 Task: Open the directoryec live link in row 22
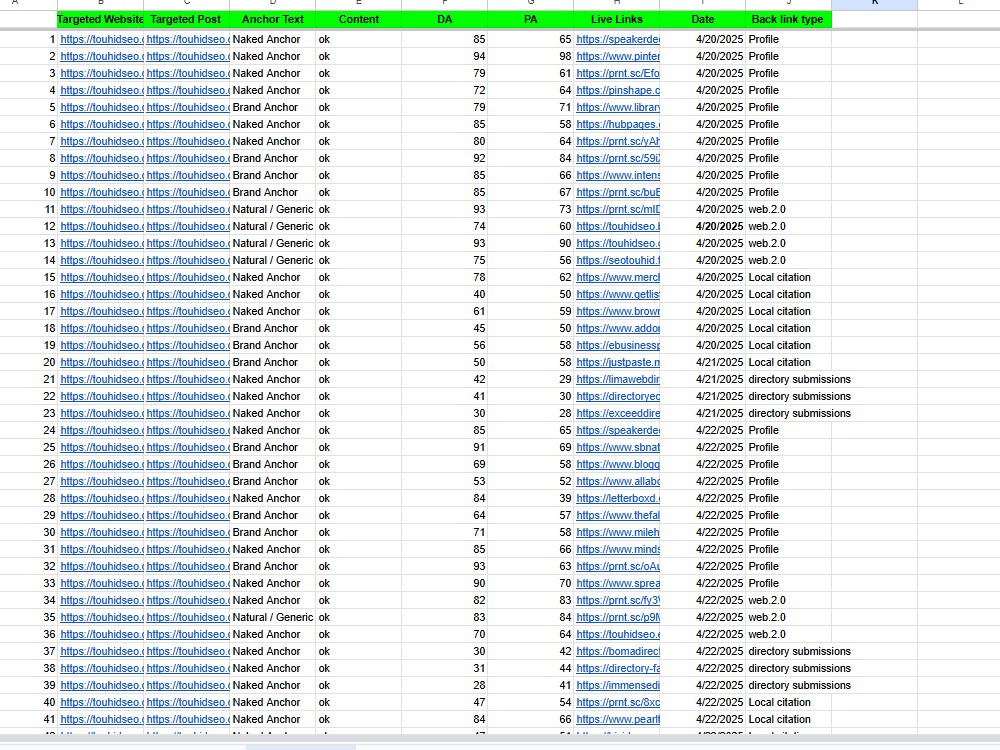click(x=618, y=396)
